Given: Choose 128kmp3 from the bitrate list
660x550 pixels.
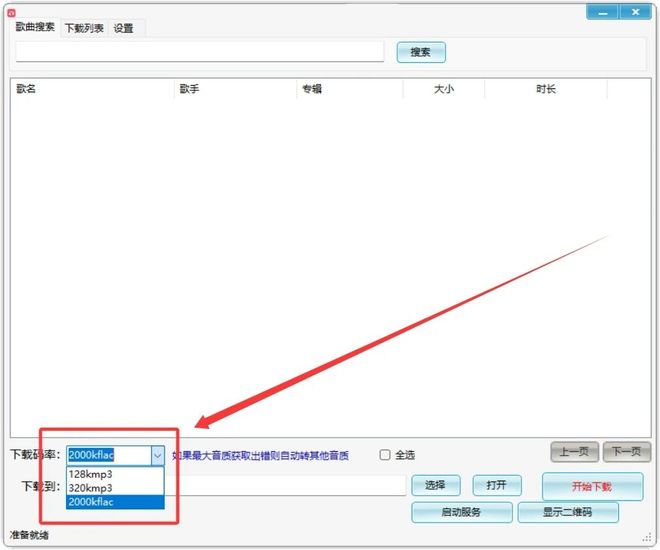Looking at the screenshot, I should [x=115, y=474].
